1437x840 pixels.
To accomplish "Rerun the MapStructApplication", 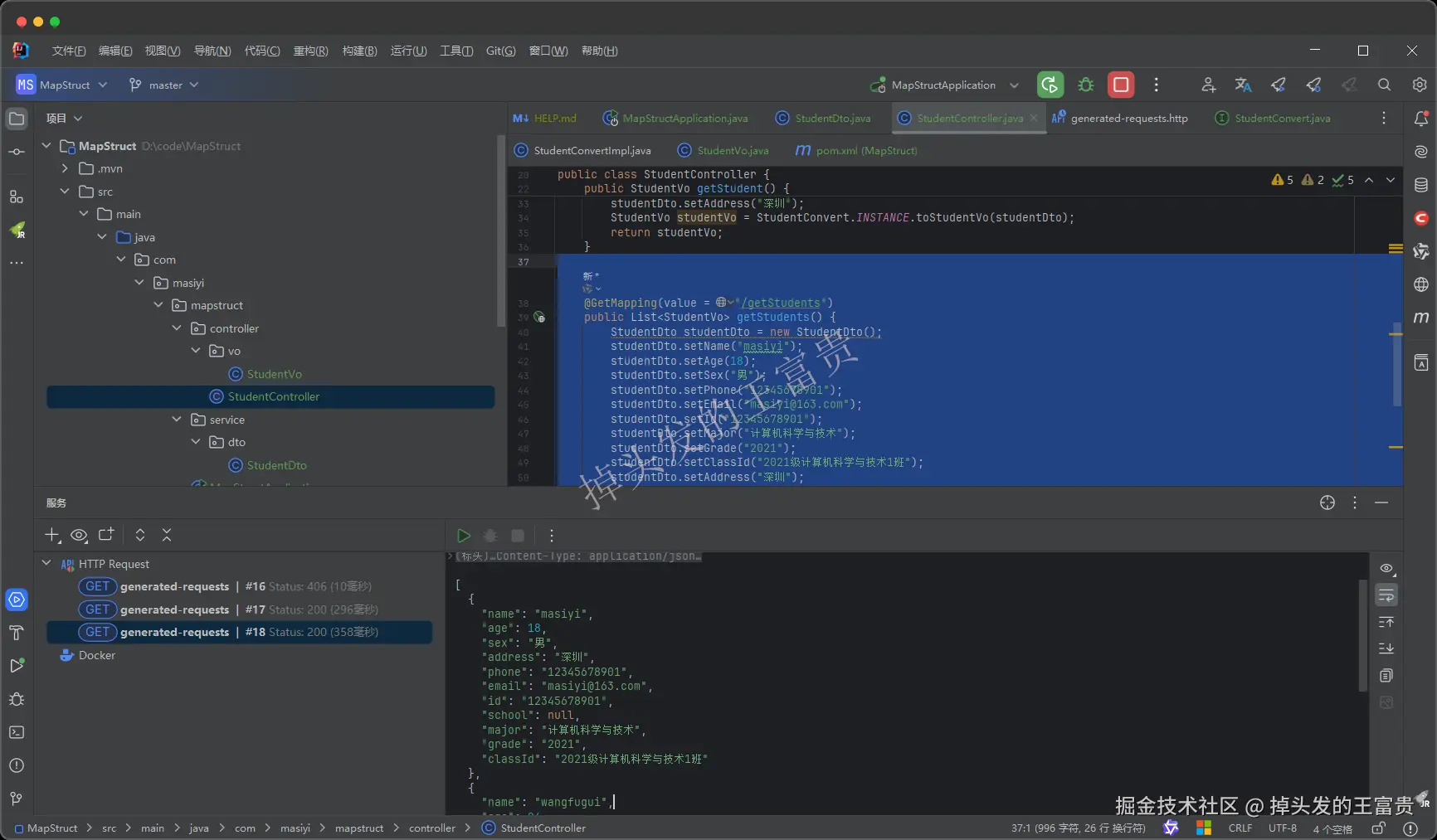I will point(1050,85).
